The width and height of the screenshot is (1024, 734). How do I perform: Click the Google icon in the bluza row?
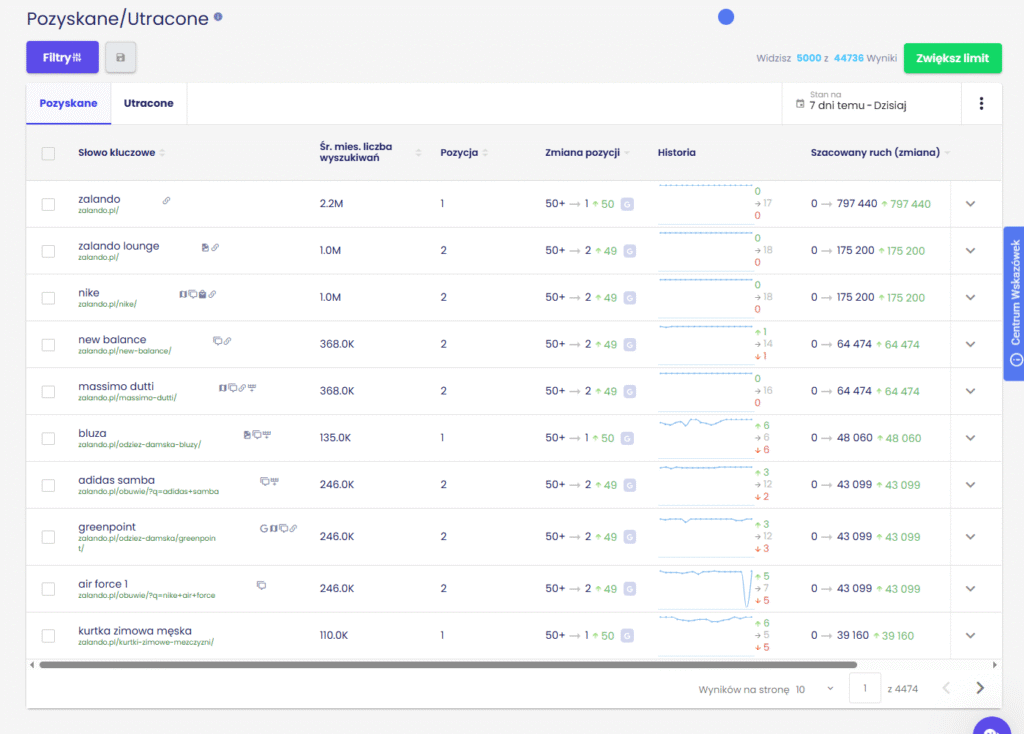(x=627, y=438)
